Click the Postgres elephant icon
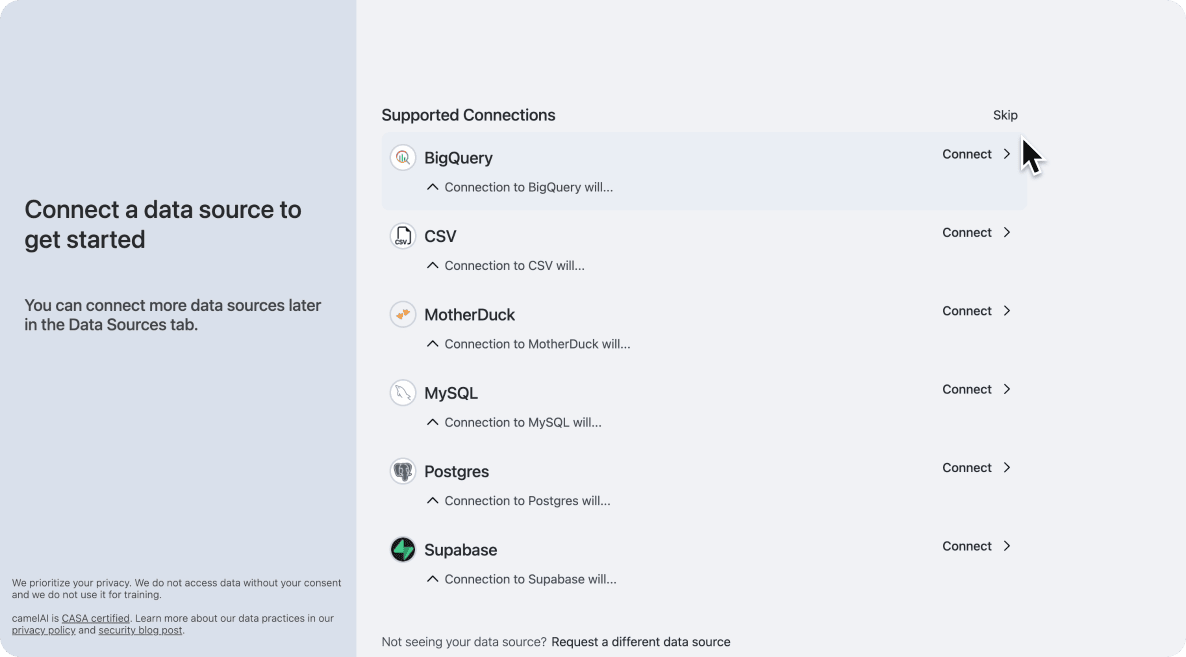The height and width of the screenshot is (657, 1186). 402,471
